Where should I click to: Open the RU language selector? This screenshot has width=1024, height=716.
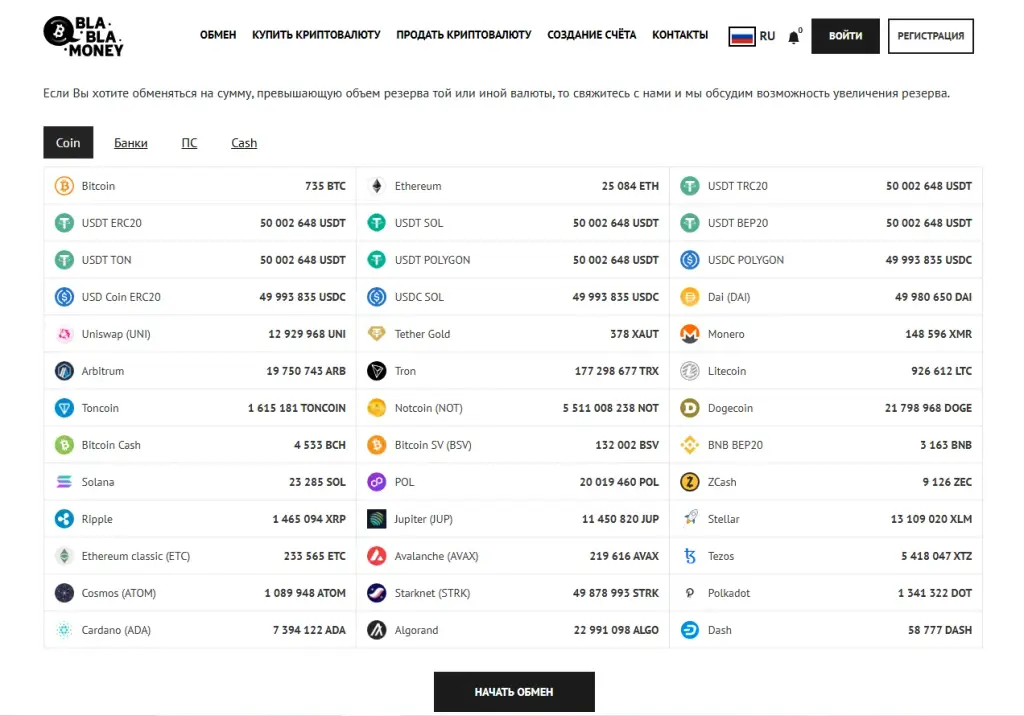tap(752, 36)
